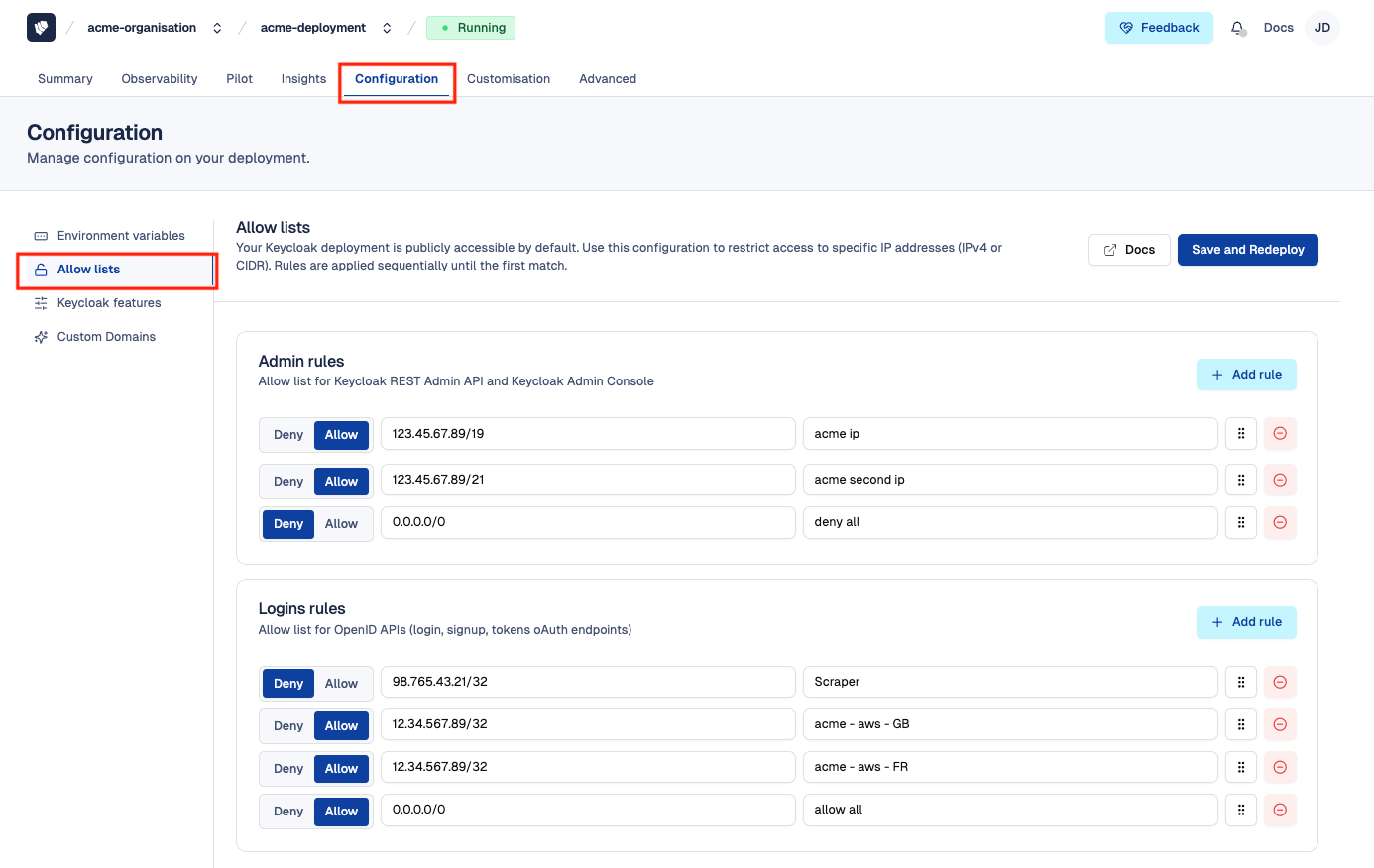Switch 'deny all' rule to Allow
Image resolution: width=1374 pixels, height=868 pixels.
[x=341, y=524]
